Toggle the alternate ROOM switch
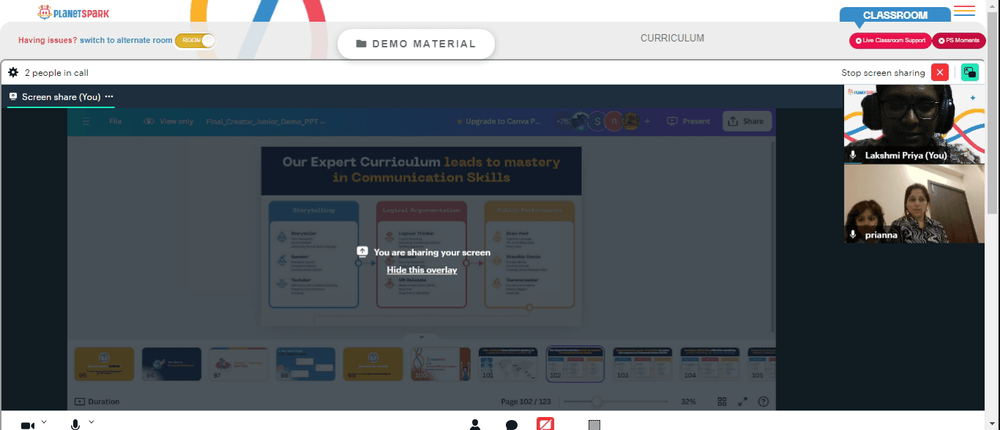The image size is (1000, 430). click(195, 40)
